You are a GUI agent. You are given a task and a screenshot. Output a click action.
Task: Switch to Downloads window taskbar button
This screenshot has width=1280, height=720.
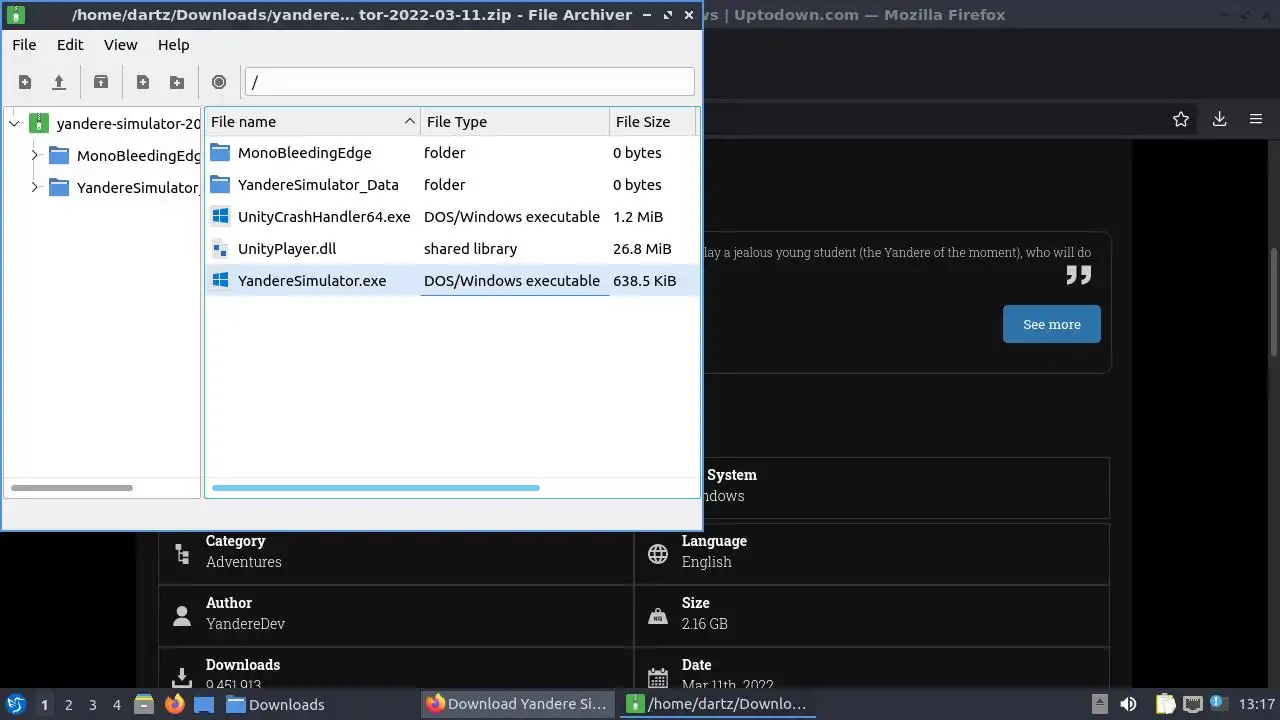319,704
